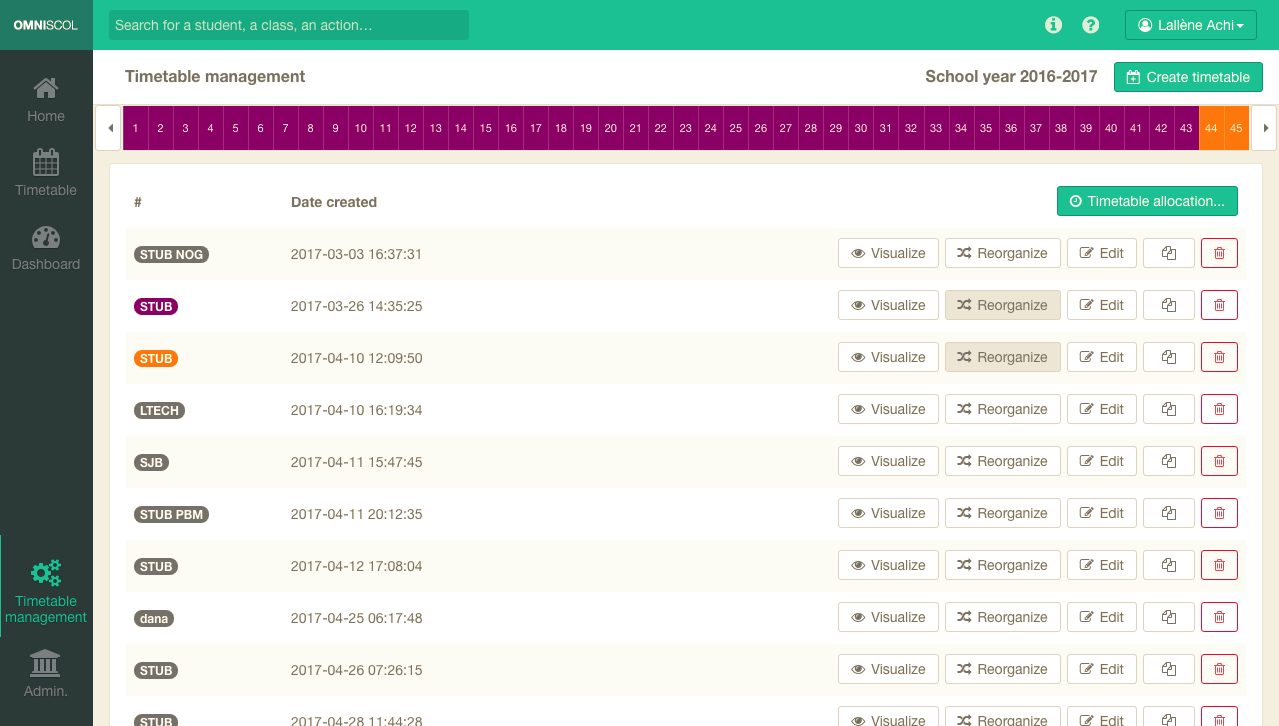Select Timetable management in sidebar
Image resolution: width=1279 pixels, height=726 pixels.
pyautogui.click(x=46, y=592)
